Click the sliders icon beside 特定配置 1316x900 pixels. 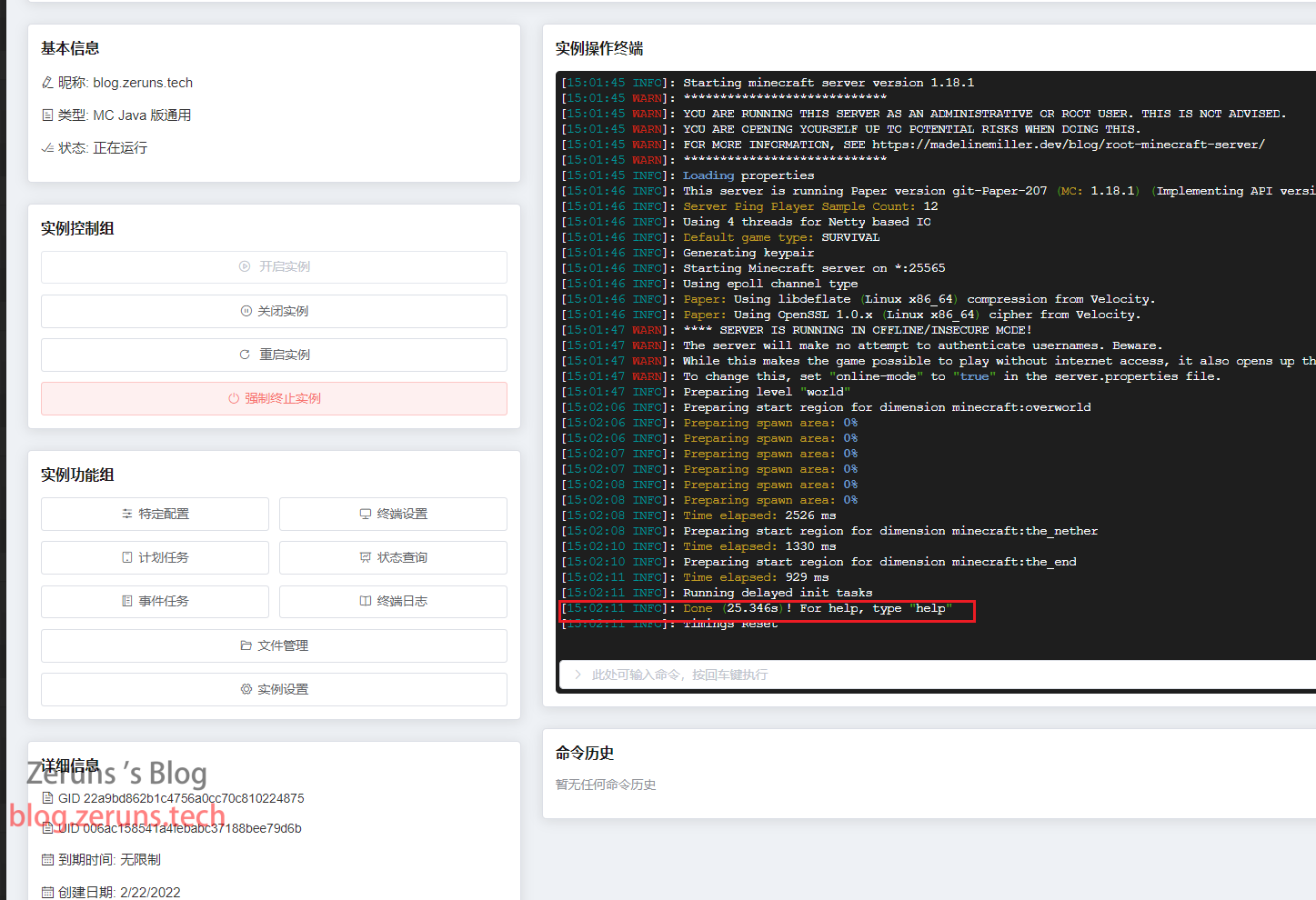127,514
